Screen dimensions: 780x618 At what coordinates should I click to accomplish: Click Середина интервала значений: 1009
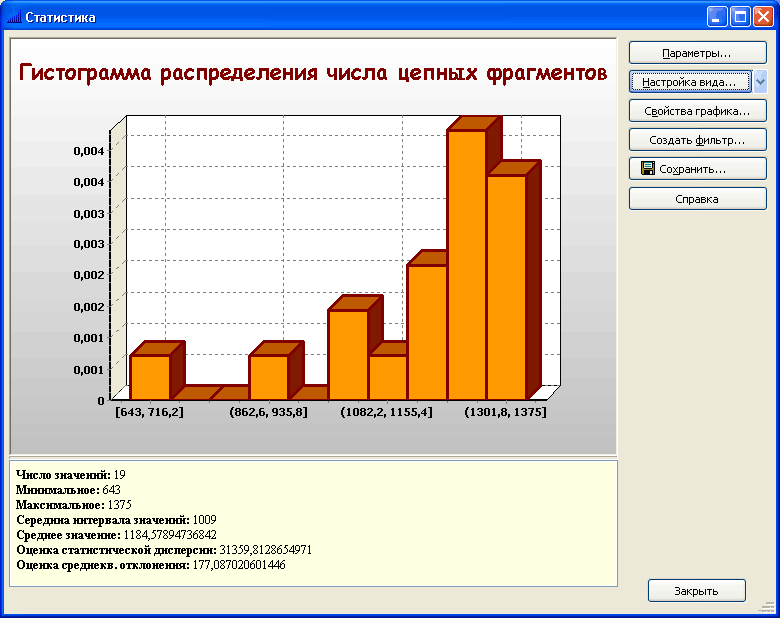[116, 519]
